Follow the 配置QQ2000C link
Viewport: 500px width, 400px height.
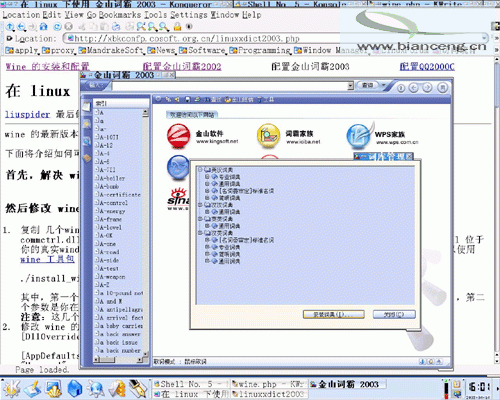coord(427,66)
